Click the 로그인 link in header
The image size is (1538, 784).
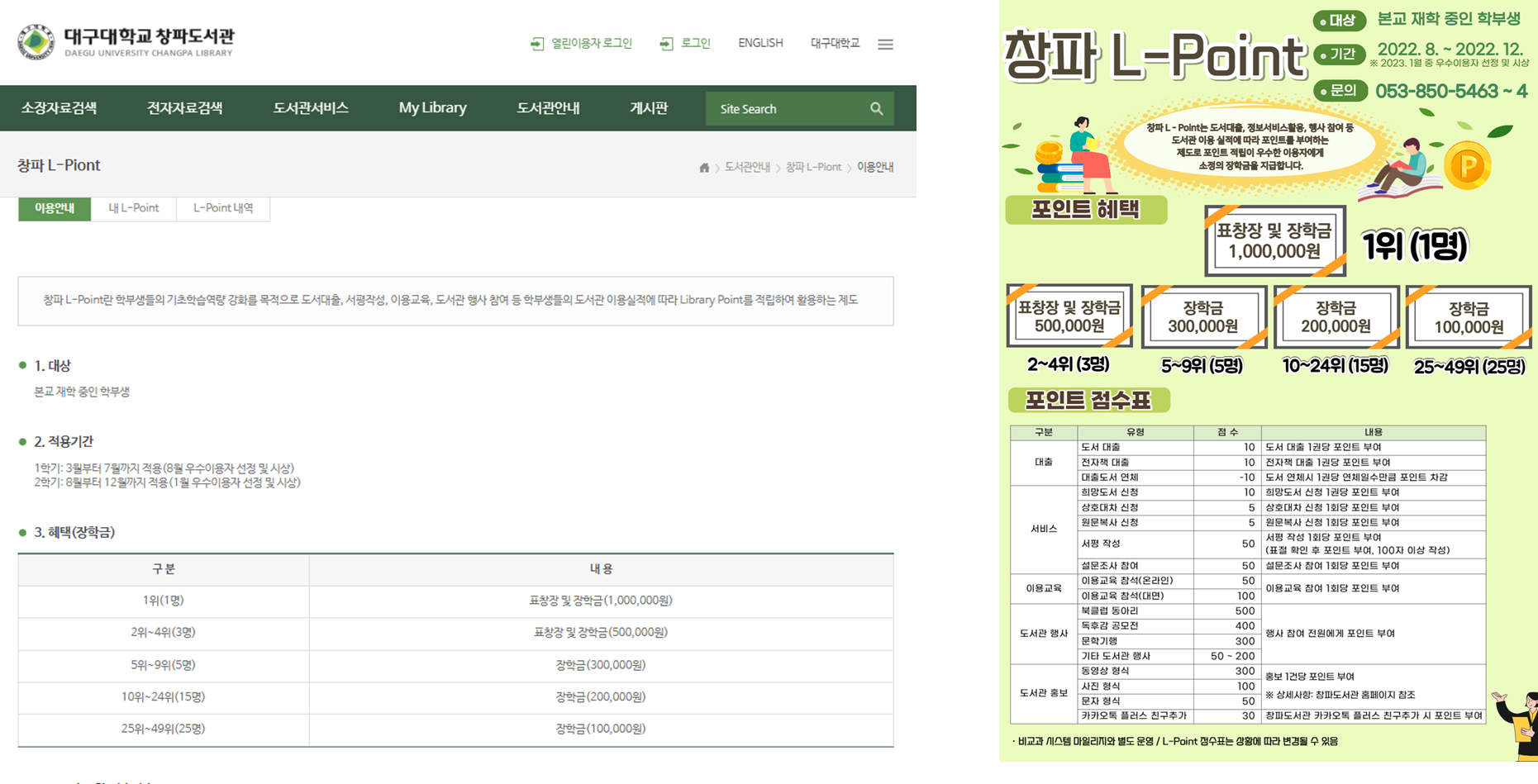[x=685, y=43]
